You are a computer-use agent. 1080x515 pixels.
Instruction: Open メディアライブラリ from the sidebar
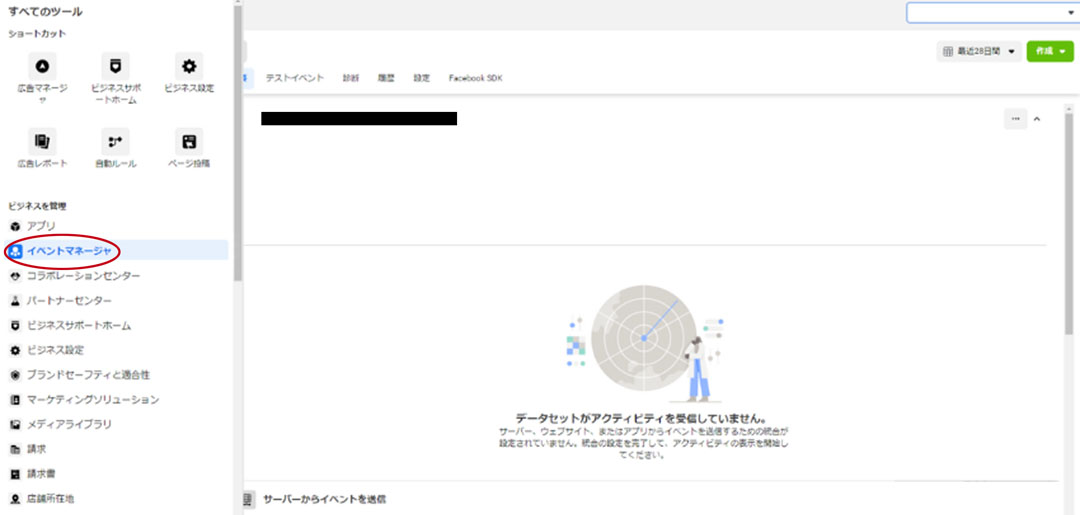click(x=68, y=424)
